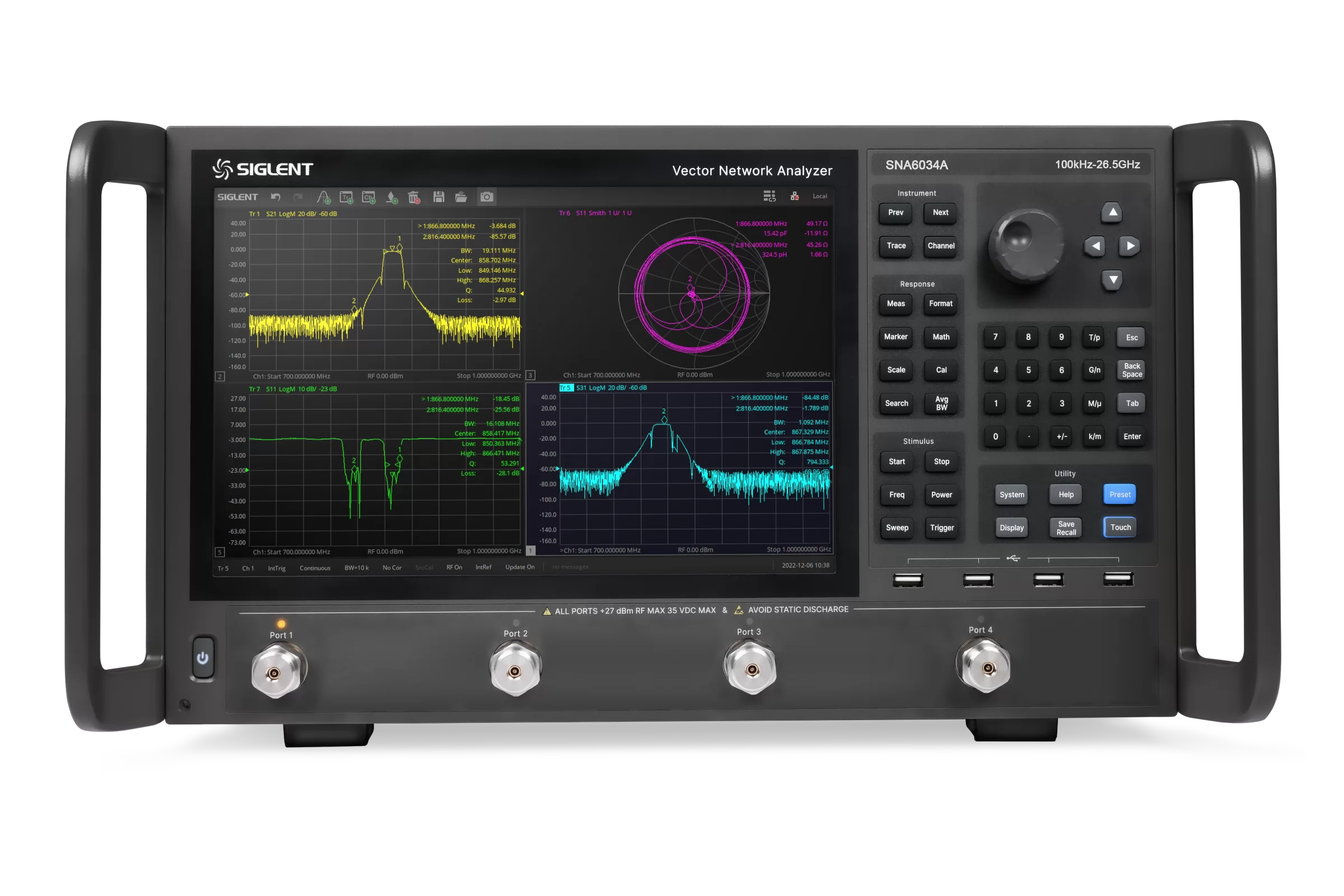Click the rotary adjustment knob
The height and width of the screenshot is (896, 1344).
point(1027,246)
